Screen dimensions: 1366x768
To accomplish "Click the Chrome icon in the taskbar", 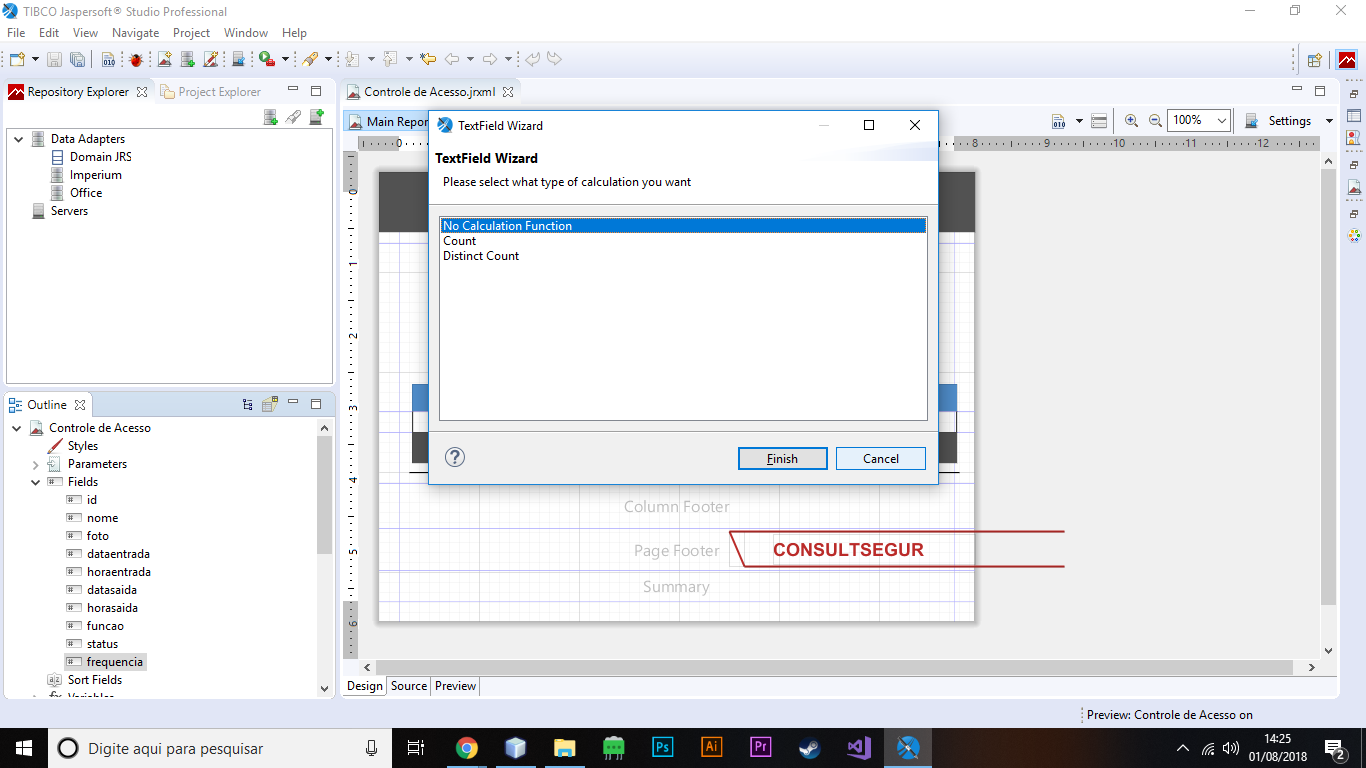I will (x=467, y=747).
